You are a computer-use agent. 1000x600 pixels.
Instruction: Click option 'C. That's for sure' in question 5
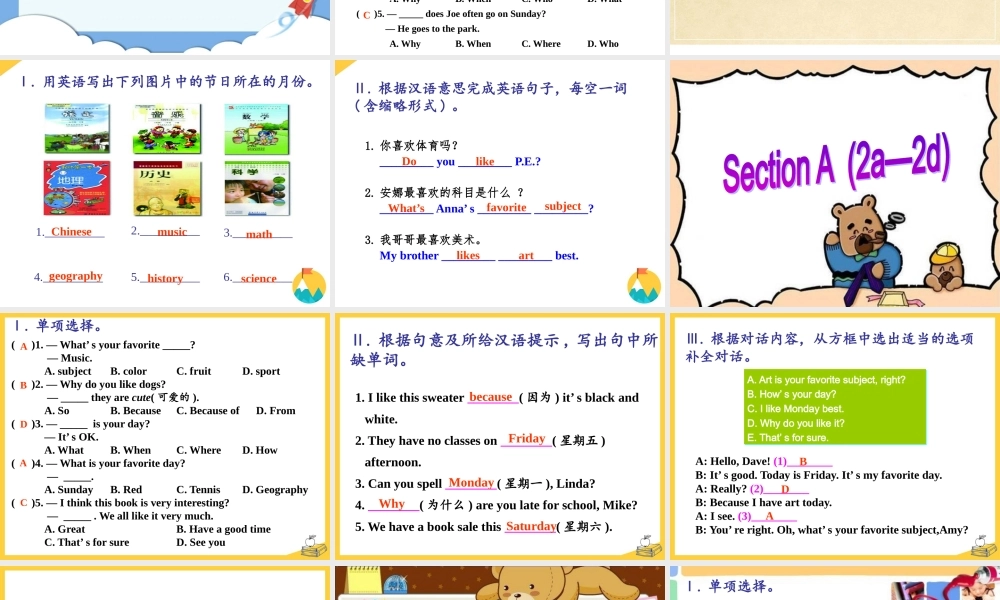(x=87, y=543)
